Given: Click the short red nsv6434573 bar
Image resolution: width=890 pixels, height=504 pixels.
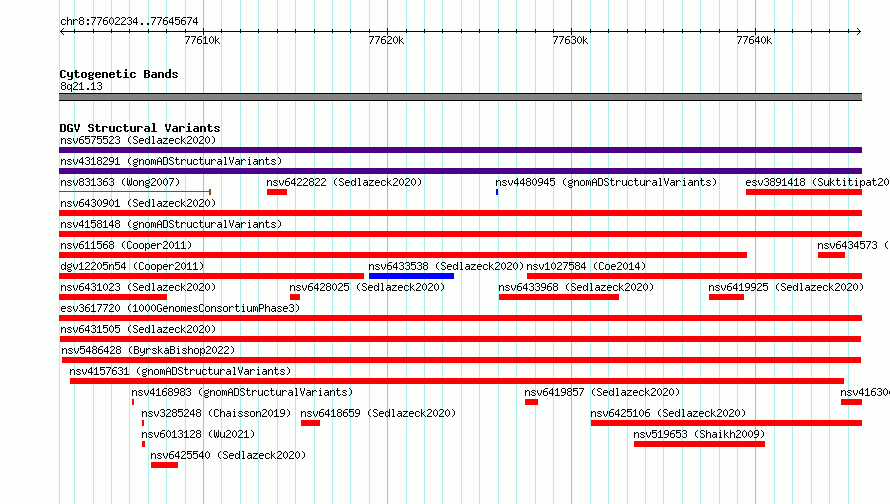Looking at the screenshot, I should click(x=832, y=255).
